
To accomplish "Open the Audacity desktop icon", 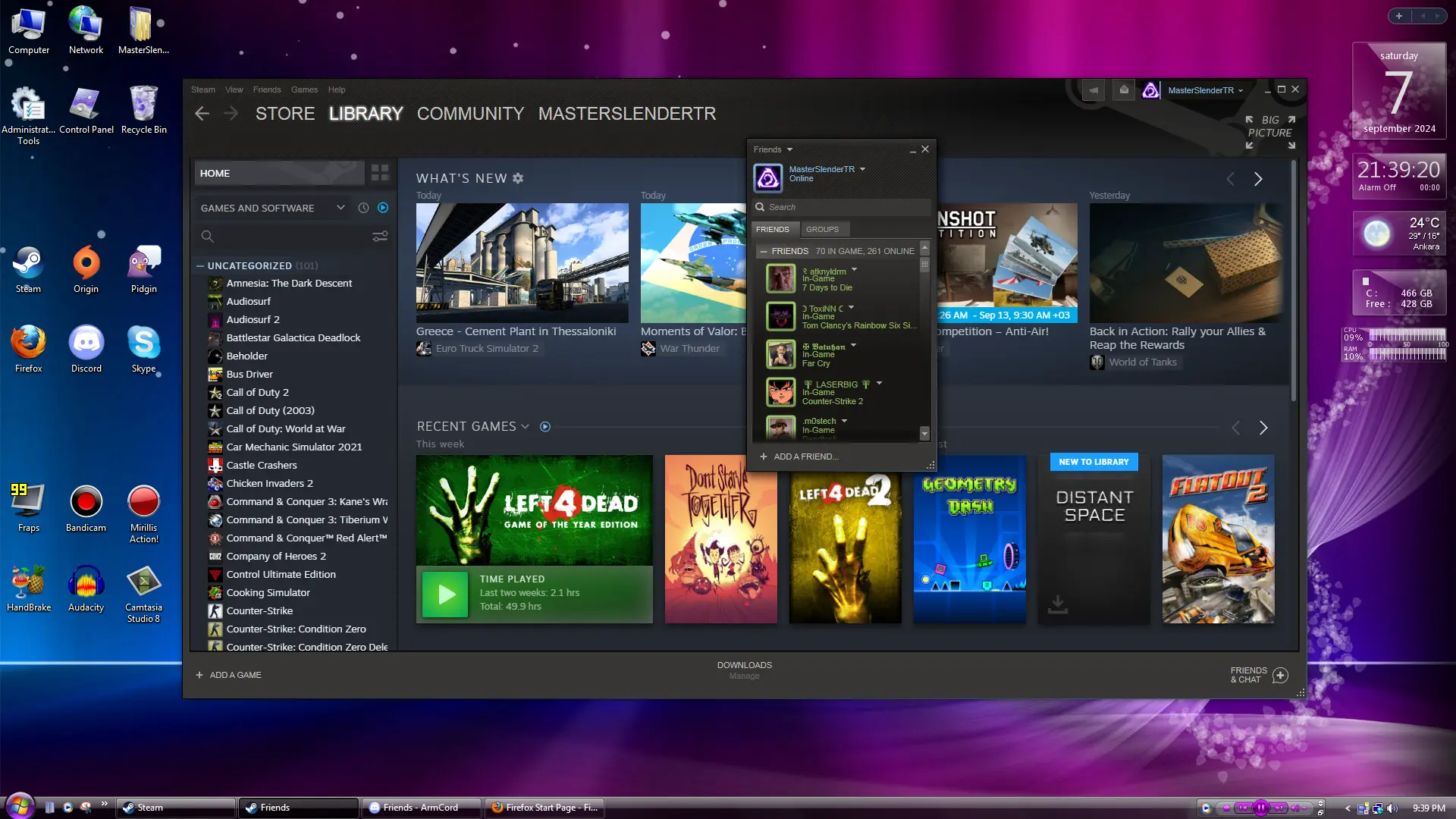I will [86, 588].
